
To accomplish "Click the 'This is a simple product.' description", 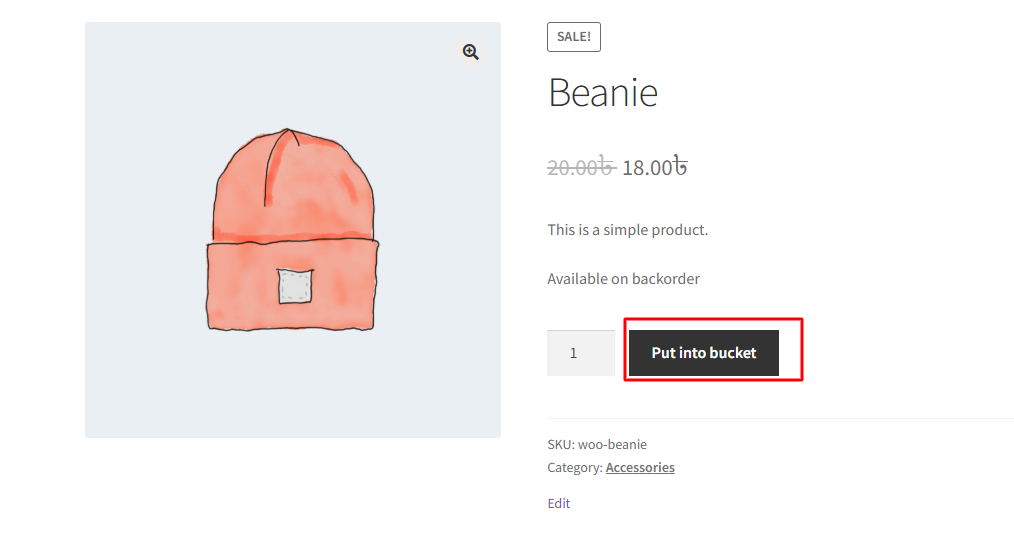I will [x=627, y=230].
